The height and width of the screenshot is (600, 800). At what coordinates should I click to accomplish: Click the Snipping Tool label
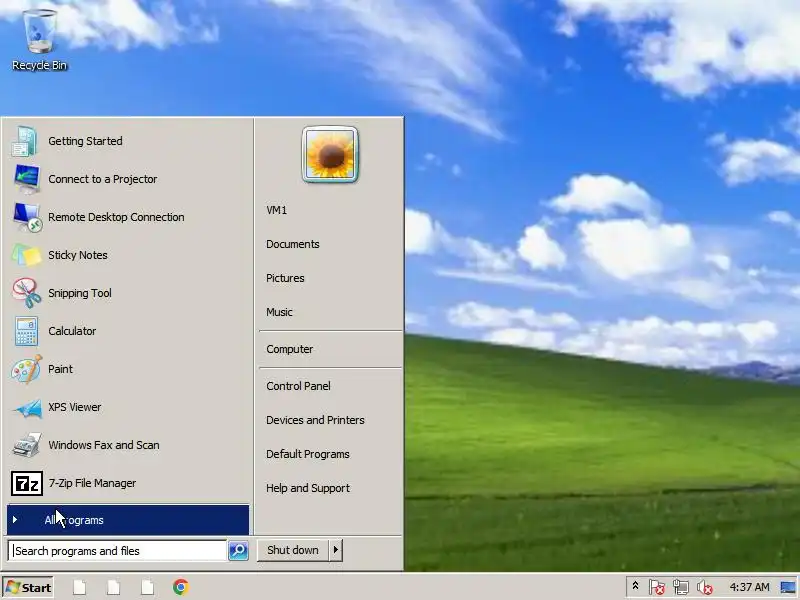[x=80, y=293]
